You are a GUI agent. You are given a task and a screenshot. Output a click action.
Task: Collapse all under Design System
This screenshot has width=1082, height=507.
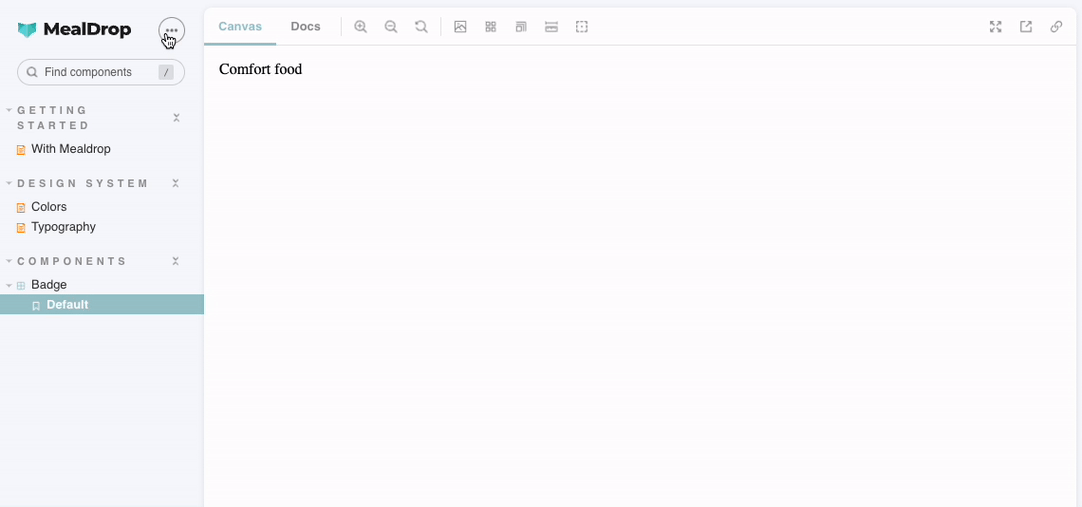click(176, 183)
